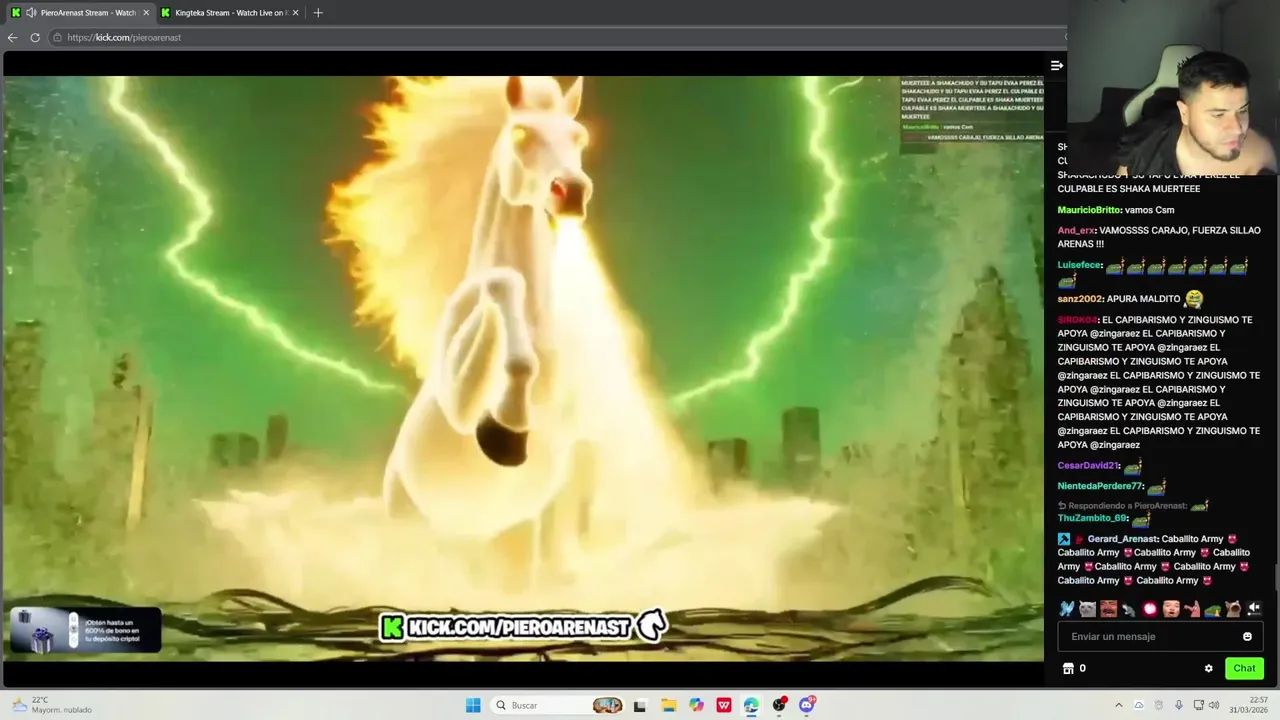
Task: Click ThuZambito_68 username
Action: click(1092, 518)
